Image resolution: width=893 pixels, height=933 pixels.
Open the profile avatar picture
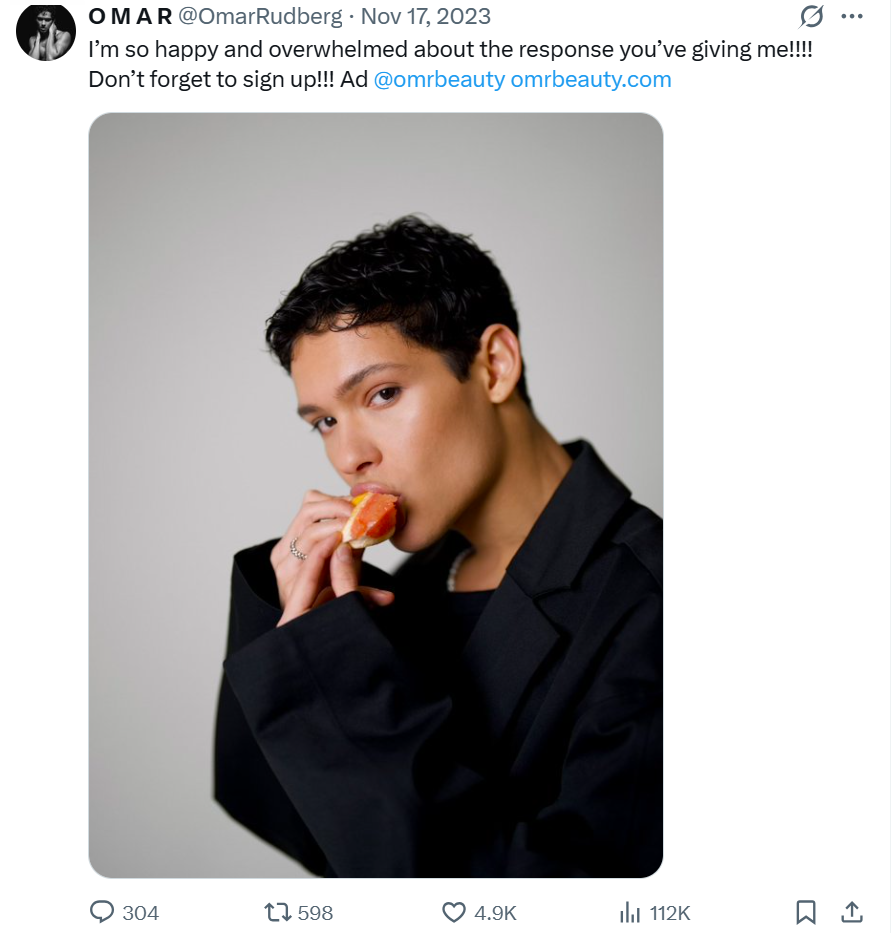coord(46,31)
